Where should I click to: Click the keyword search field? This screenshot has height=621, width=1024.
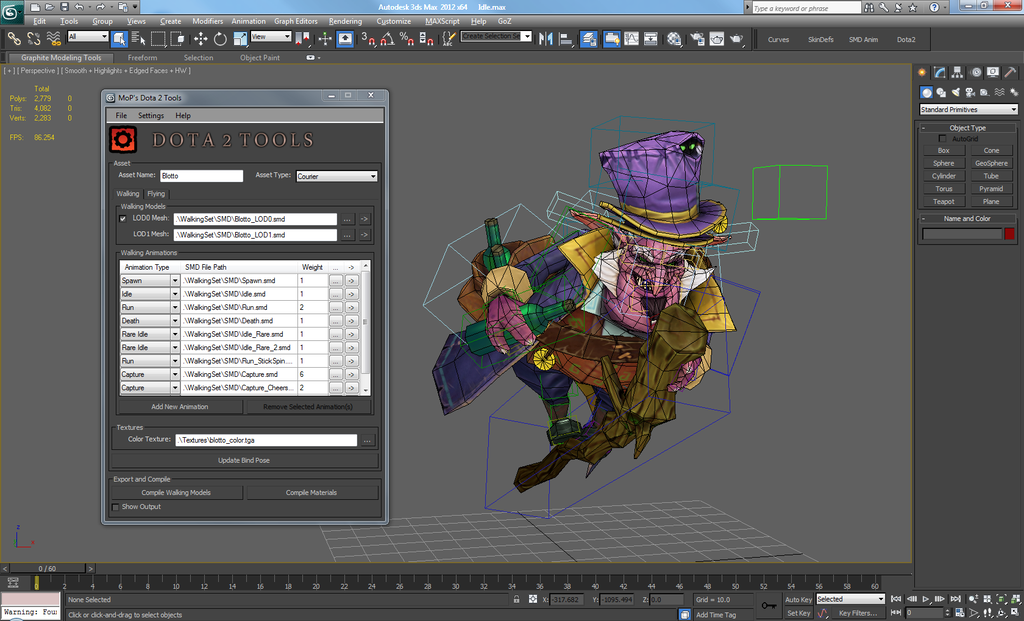tap(807, 8)
